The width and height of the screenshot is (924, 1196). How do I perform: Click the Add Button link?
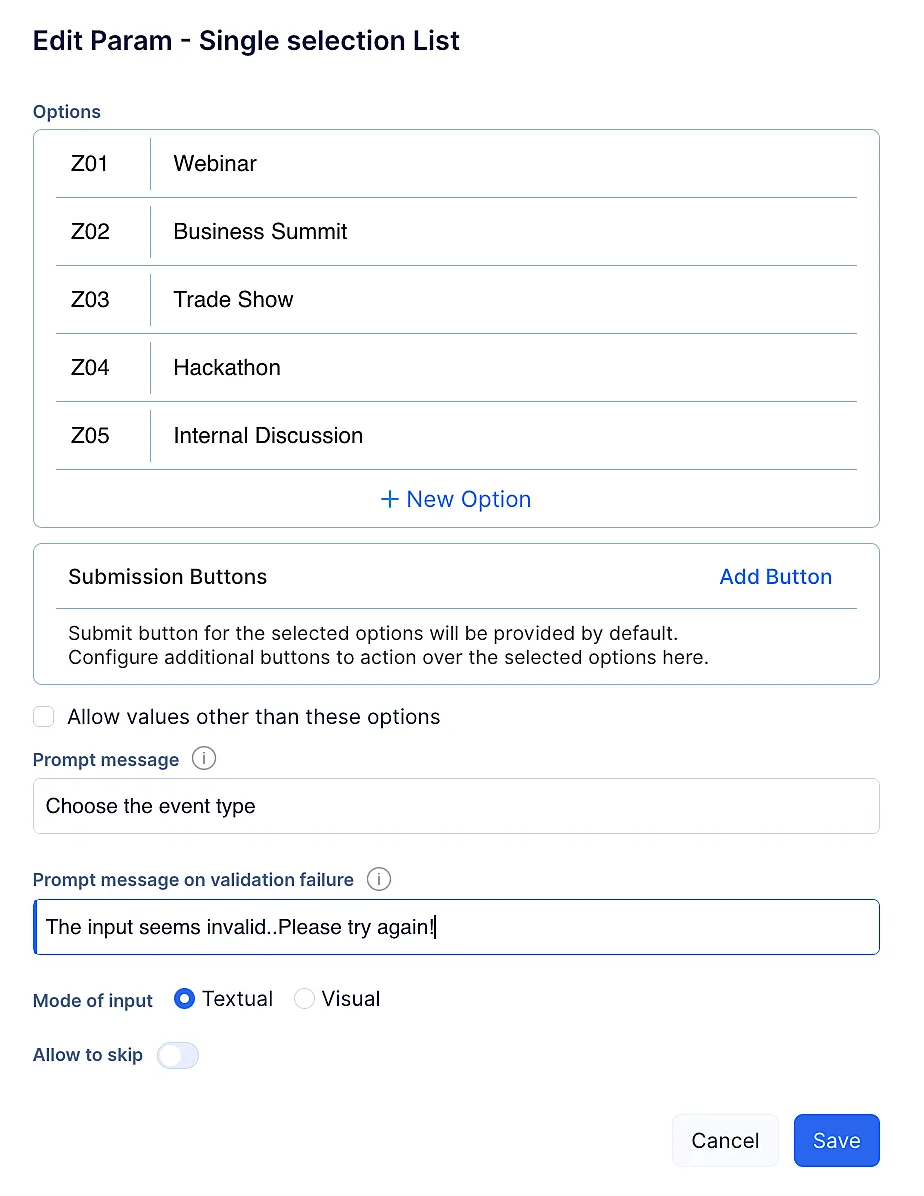coord(775,577)
